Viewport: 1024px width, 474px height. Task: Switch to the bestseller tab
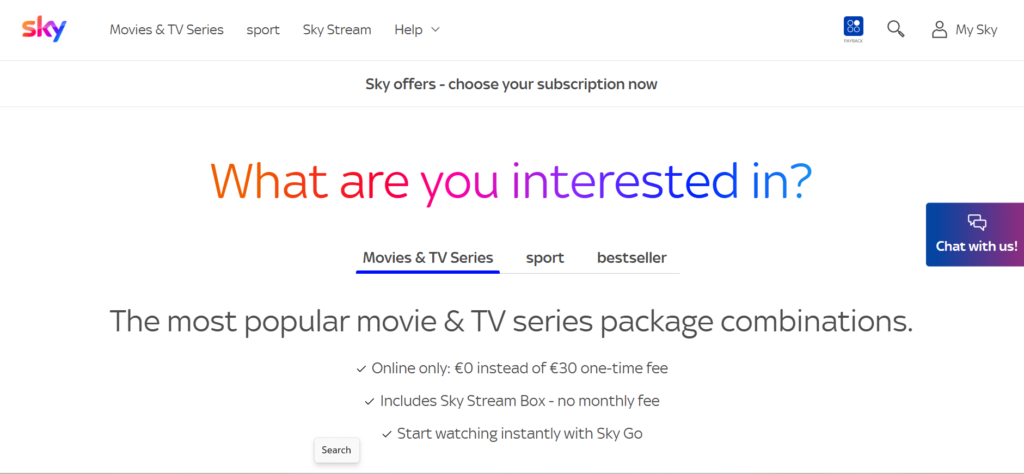coord(632,258)
